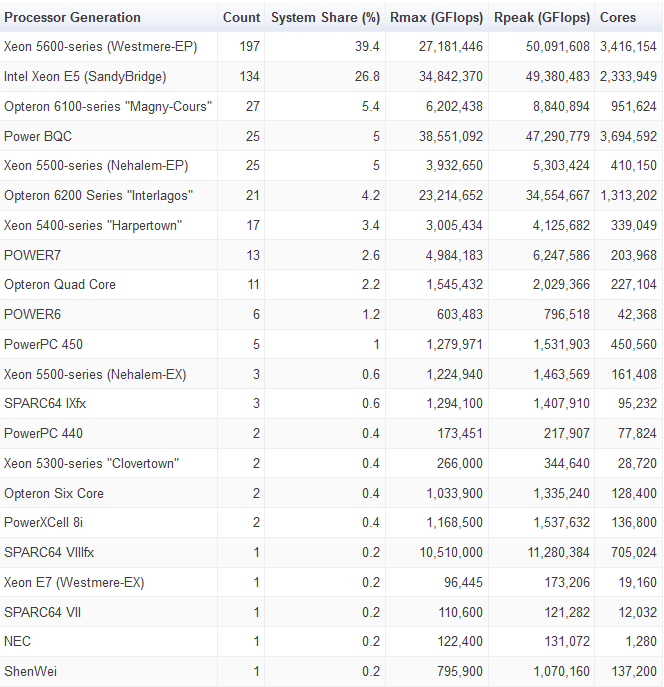
Task: Select the POWER7 row name
Action: pyautogui.click(x=32, y=255)
